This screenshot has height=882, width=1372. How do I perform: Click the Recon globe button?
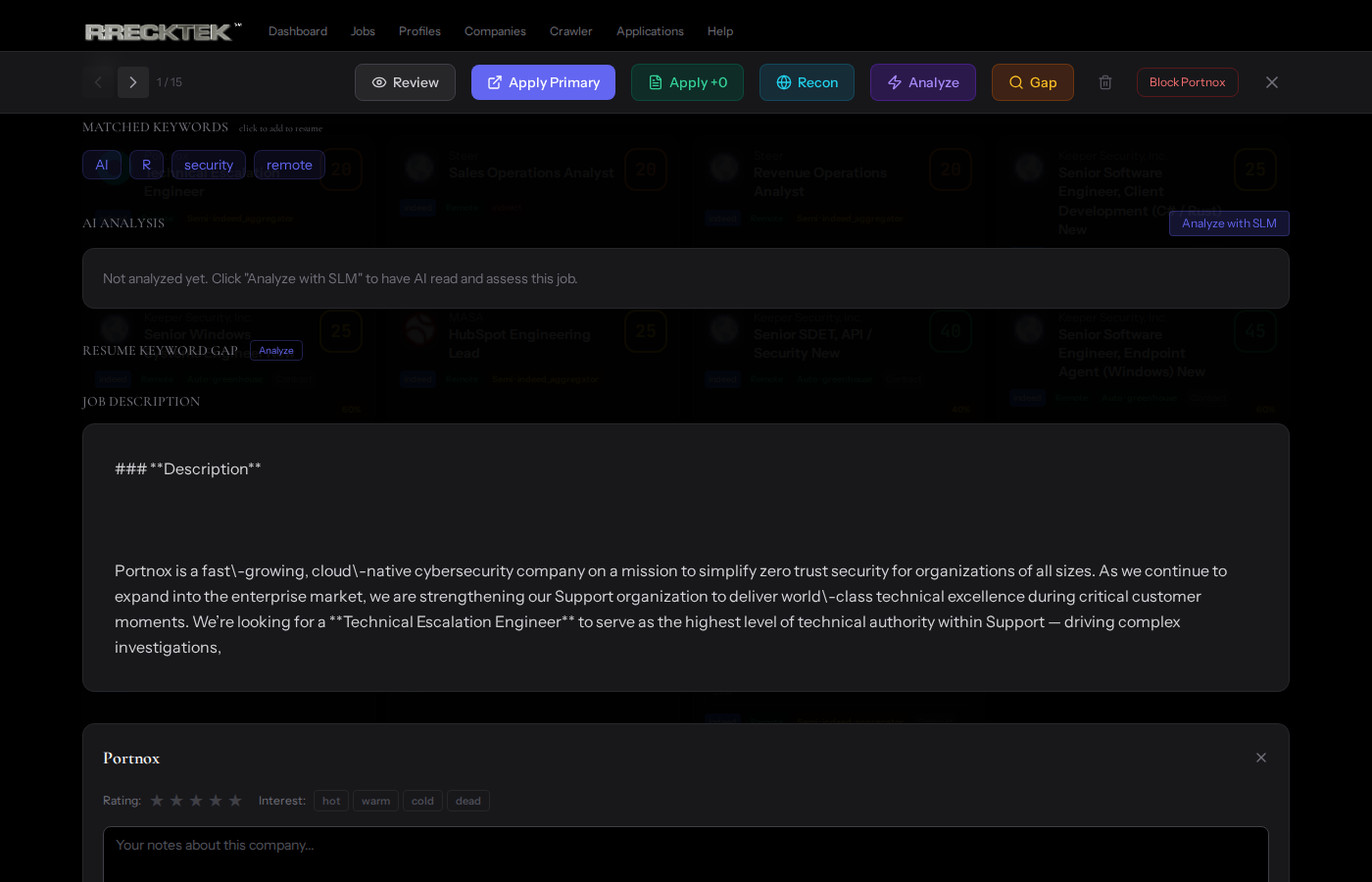[x=807, y=82]
